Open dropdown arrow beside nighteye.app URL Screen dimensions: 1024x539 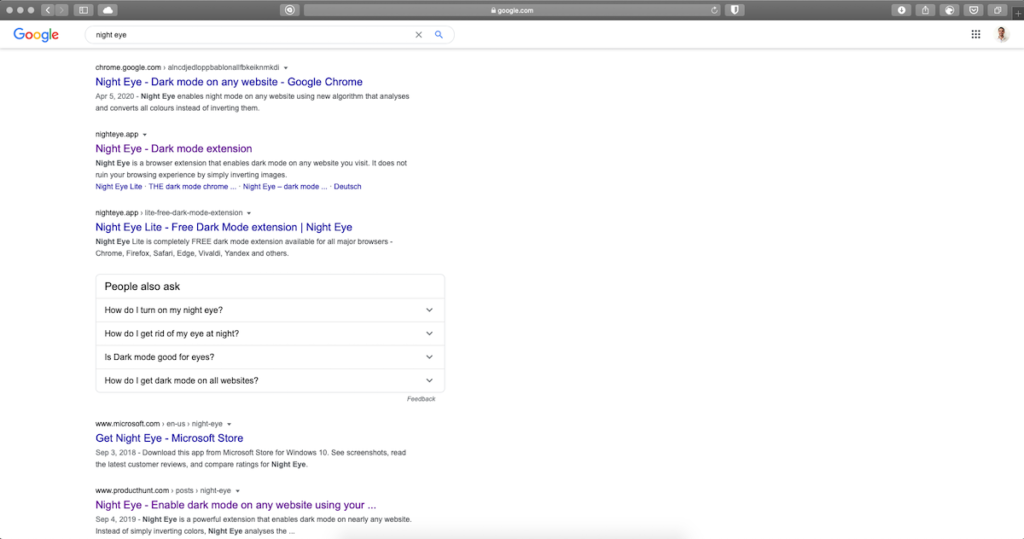[144, 134]
